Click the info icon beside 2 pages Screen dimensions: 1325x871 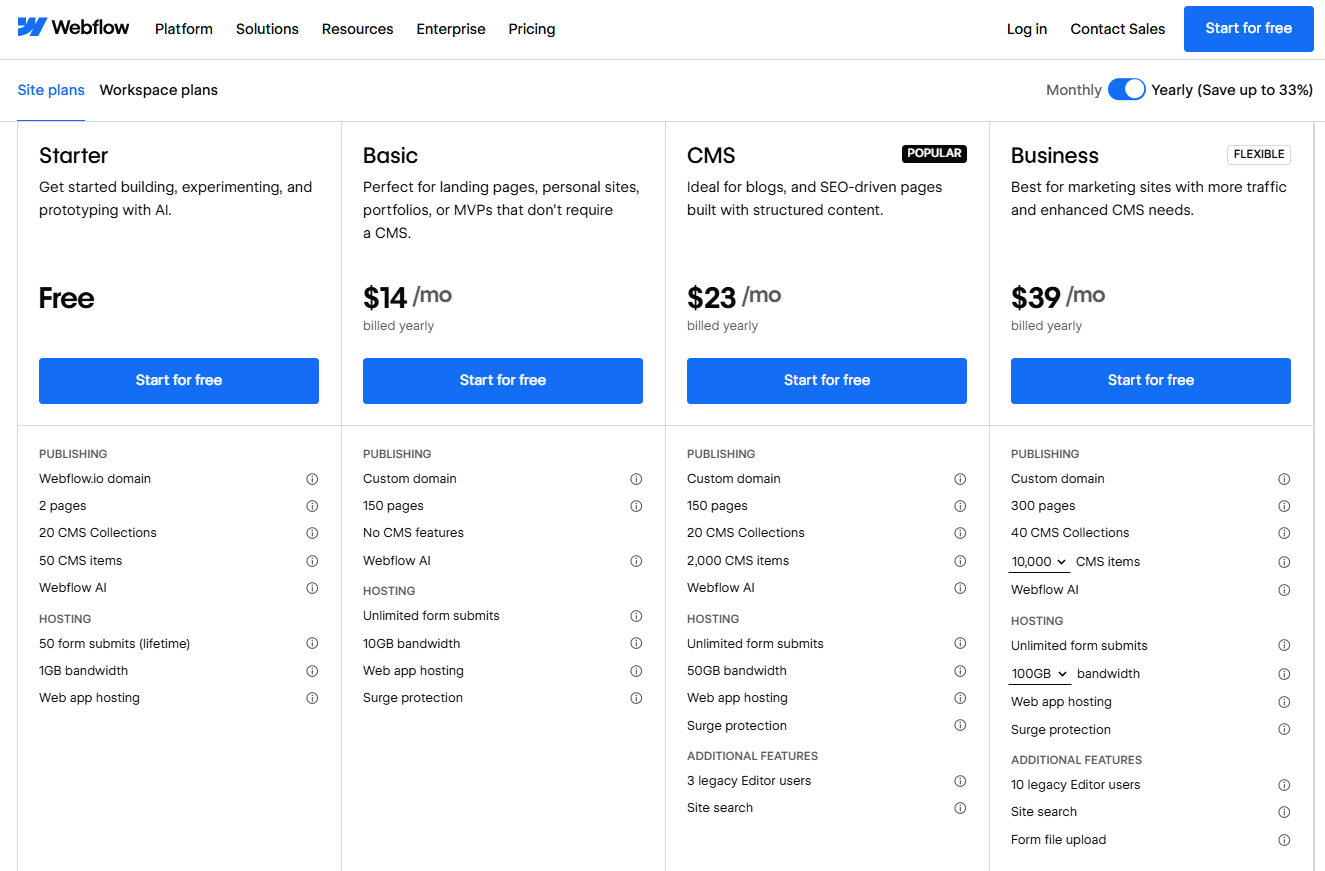tap(312, 506)
